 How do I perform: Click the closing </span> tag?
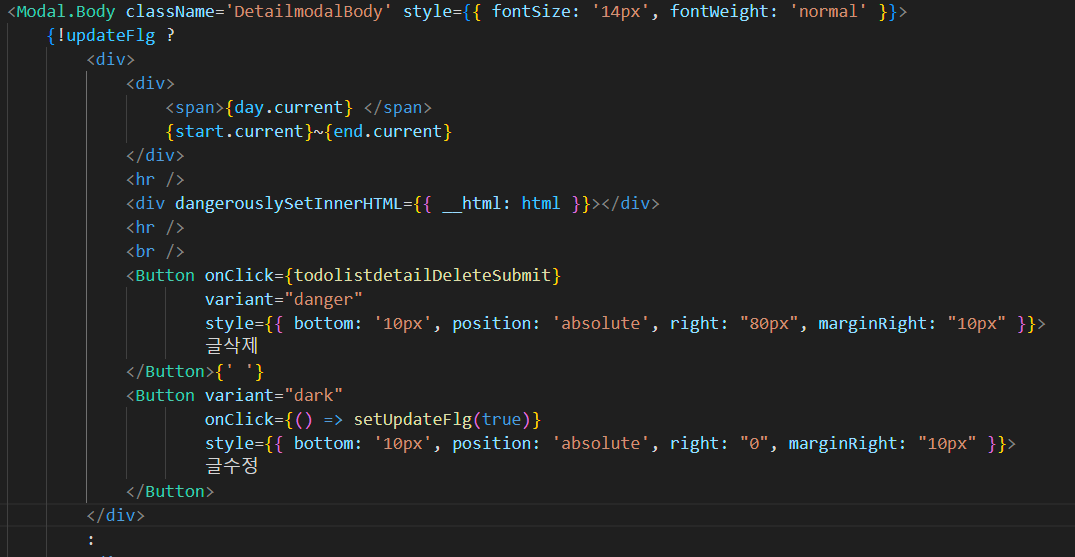tap(398, 108)
